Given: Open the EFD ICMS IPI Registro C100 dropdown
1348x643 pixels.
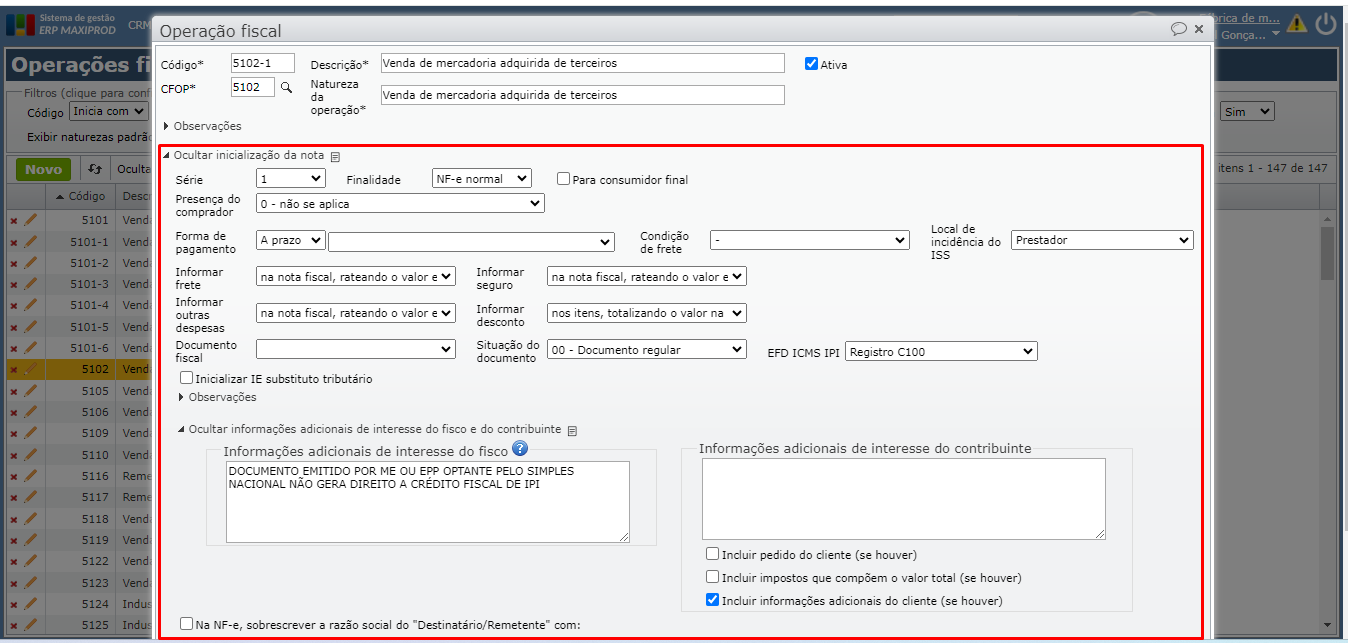Looking at the screenshot, I should [x=941, y=351].
